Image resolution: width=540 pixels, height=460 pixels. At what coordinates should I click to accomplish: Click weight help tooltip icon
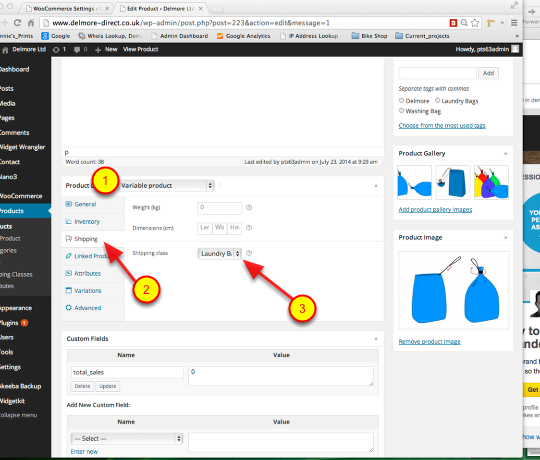[249, 207]
